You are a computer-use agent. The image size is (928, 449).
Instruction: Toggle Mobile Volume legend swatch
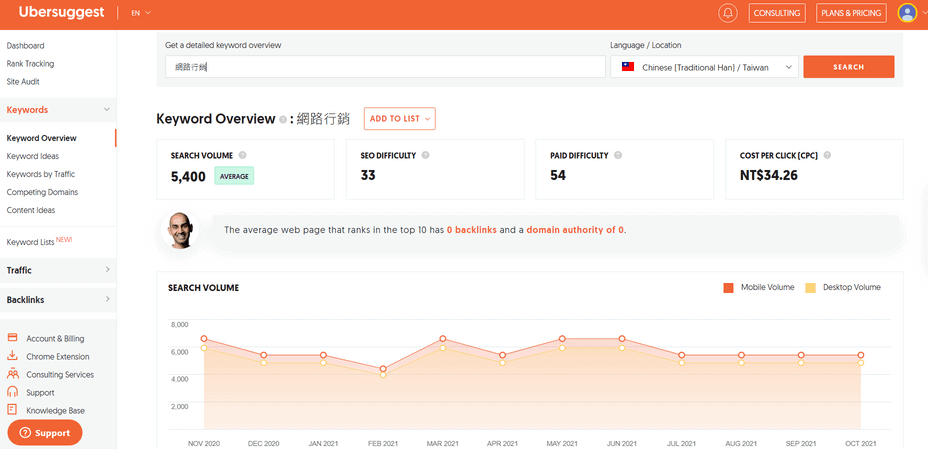point(729,288)
